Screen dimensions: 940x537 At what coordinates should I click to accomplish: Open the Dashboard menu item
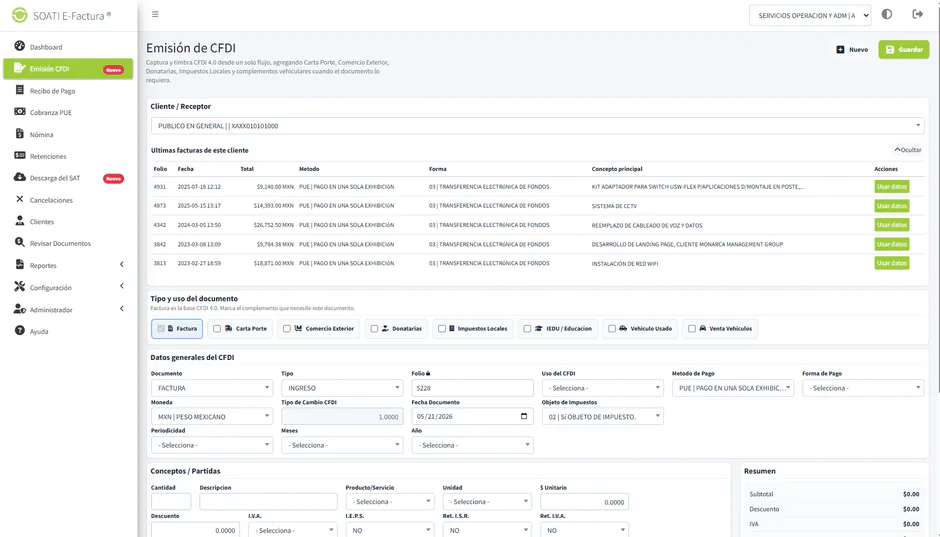[x=68, y=47]
